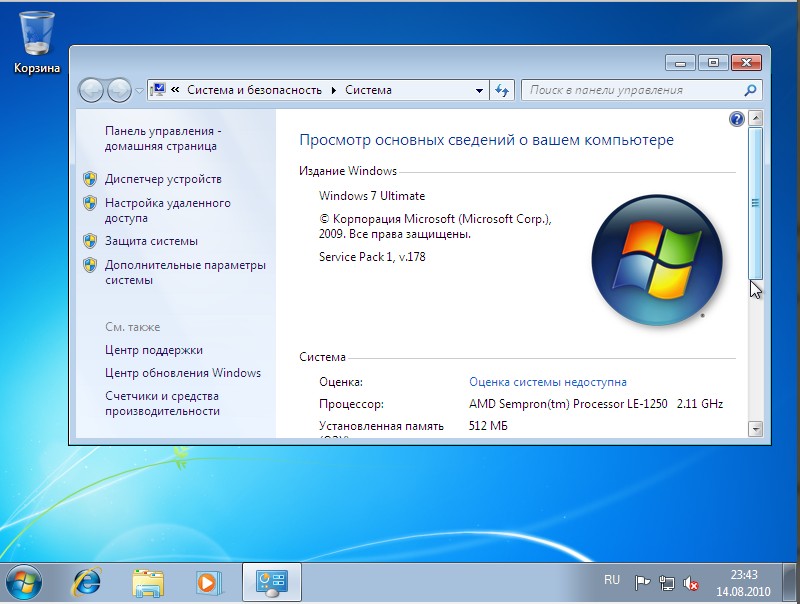Open Центр обновления Windows link
This screenshot has width=800, height=604.
point(183,373)
